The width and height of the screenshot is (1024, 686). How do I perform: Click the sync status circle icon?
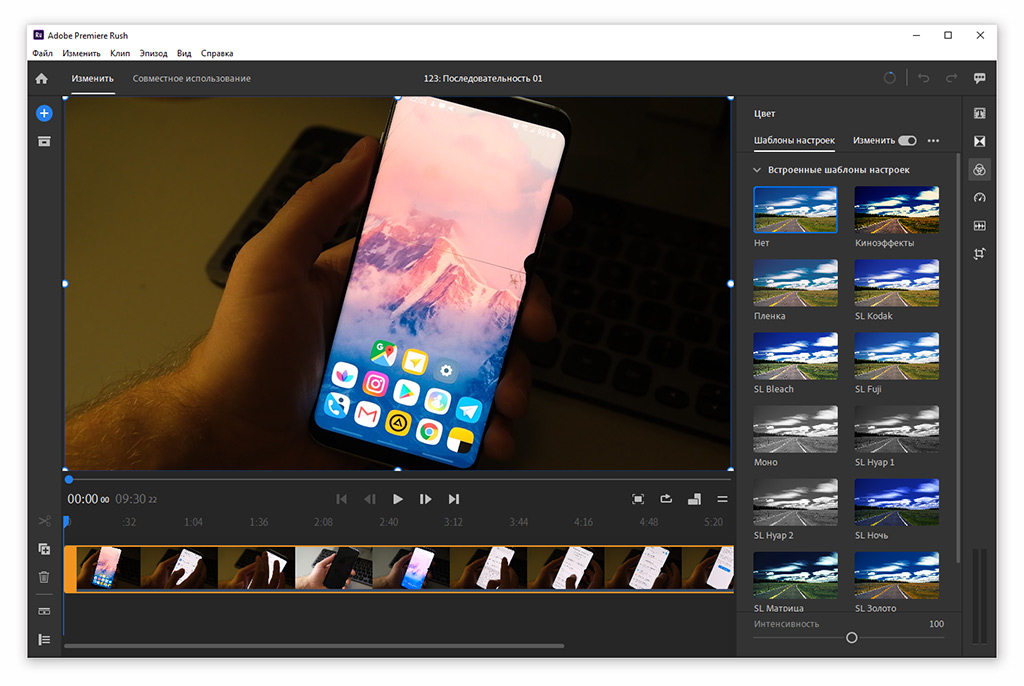(x=889, y=78)
